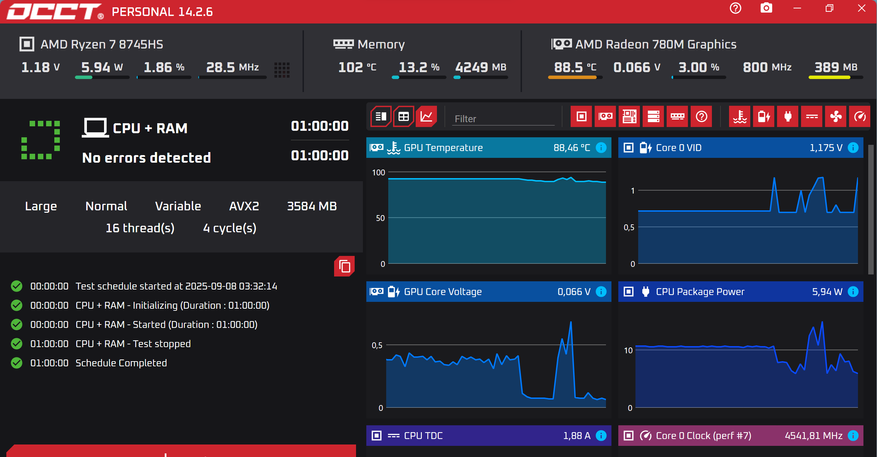This screenshot has height=457, width=877.
Task: Select the Core 0 VID graph header
Action: tap(741, 148)
